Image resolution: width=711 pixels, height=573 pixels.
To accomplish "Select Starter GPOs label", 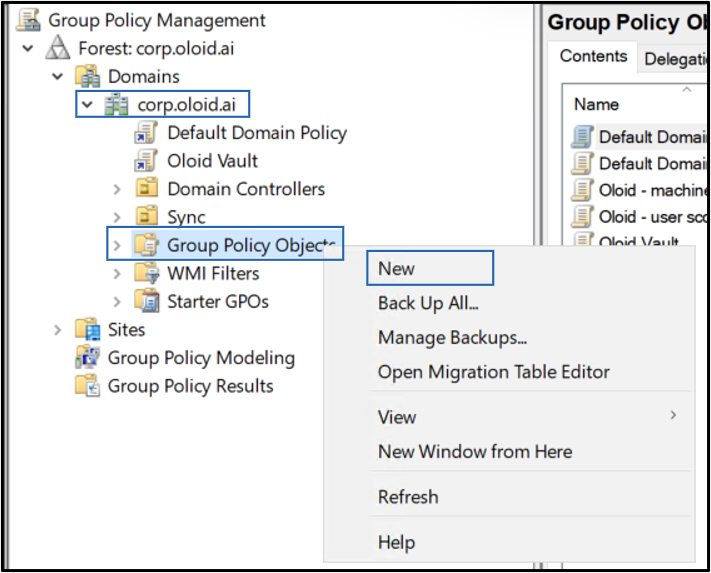I will [218, 301].
